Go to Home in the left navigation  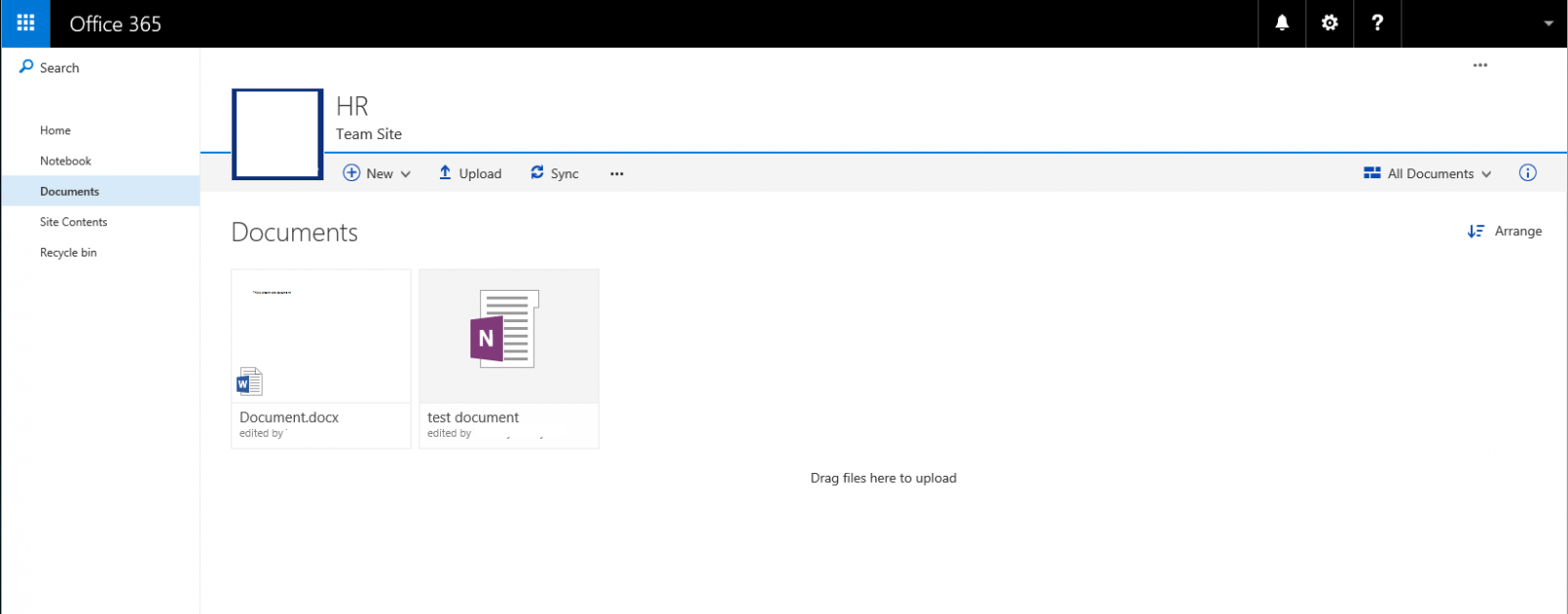[55, 130]
